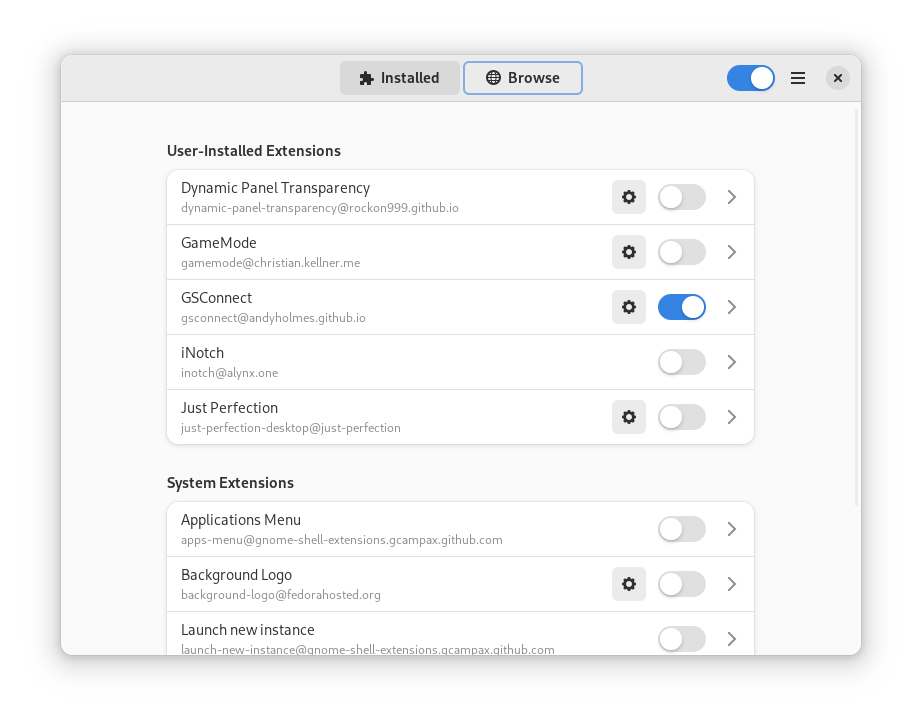Expand Just Perfection details chevron
The height and width of the screenshot is (722, 922).
pyautogui.click(x=732, y=417)
